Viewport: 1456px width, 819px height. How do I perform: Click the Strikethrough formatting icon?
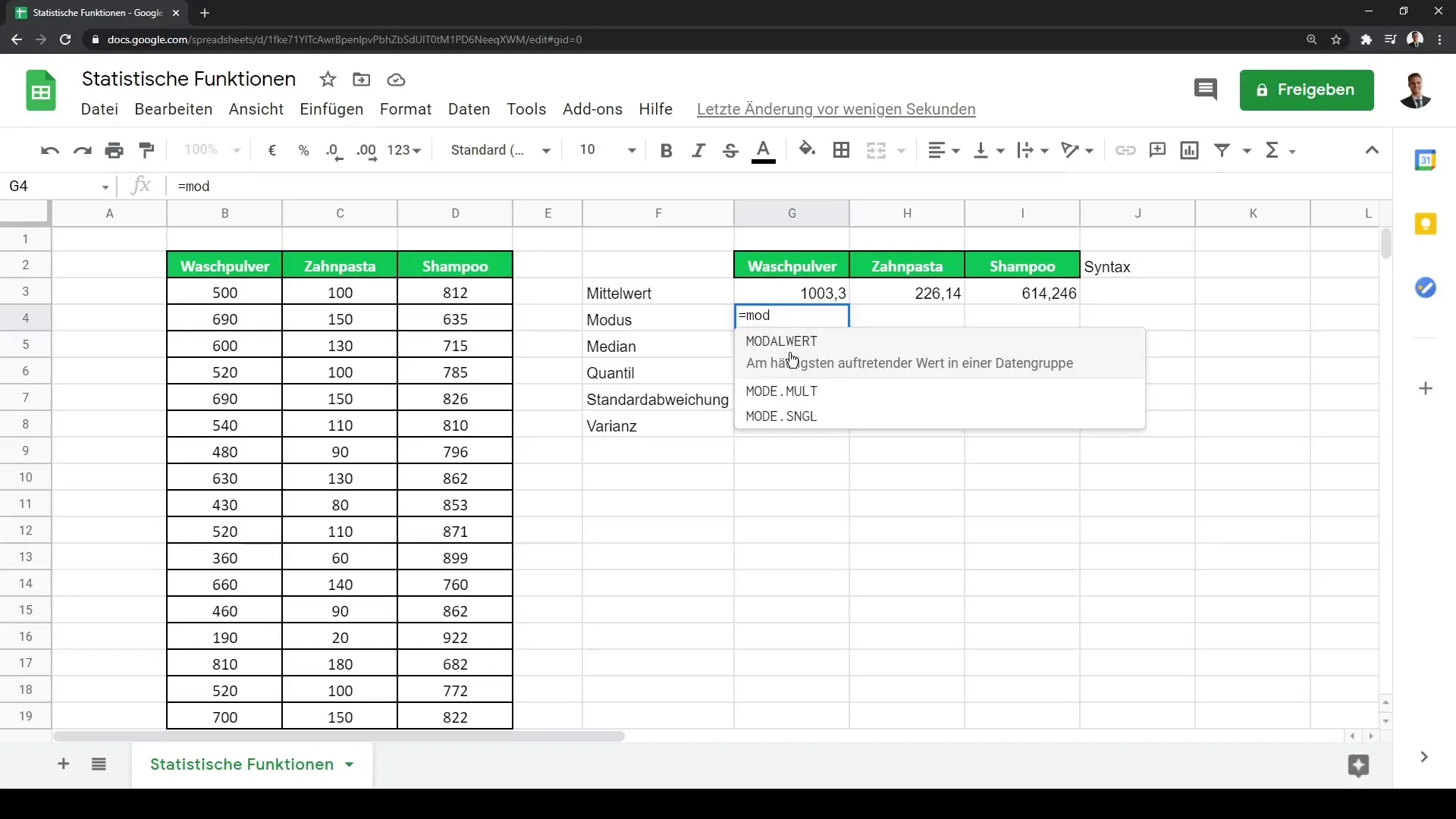click(x=730, y=150)
